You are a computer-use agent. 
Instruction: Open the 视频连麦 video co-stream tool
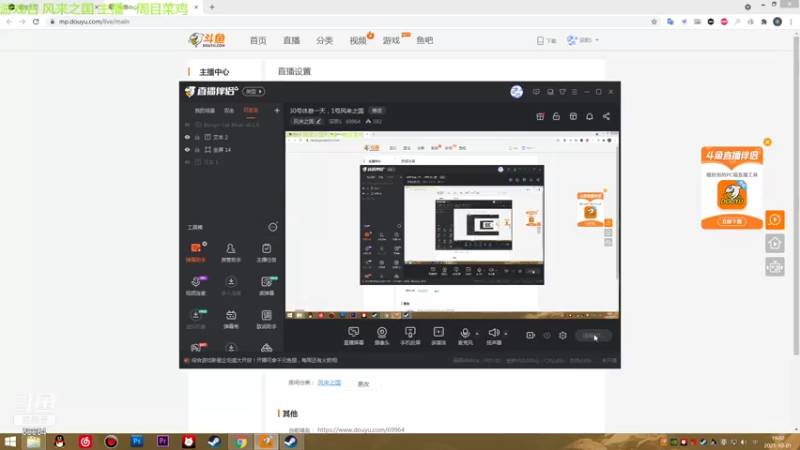[x=196, y=286]
